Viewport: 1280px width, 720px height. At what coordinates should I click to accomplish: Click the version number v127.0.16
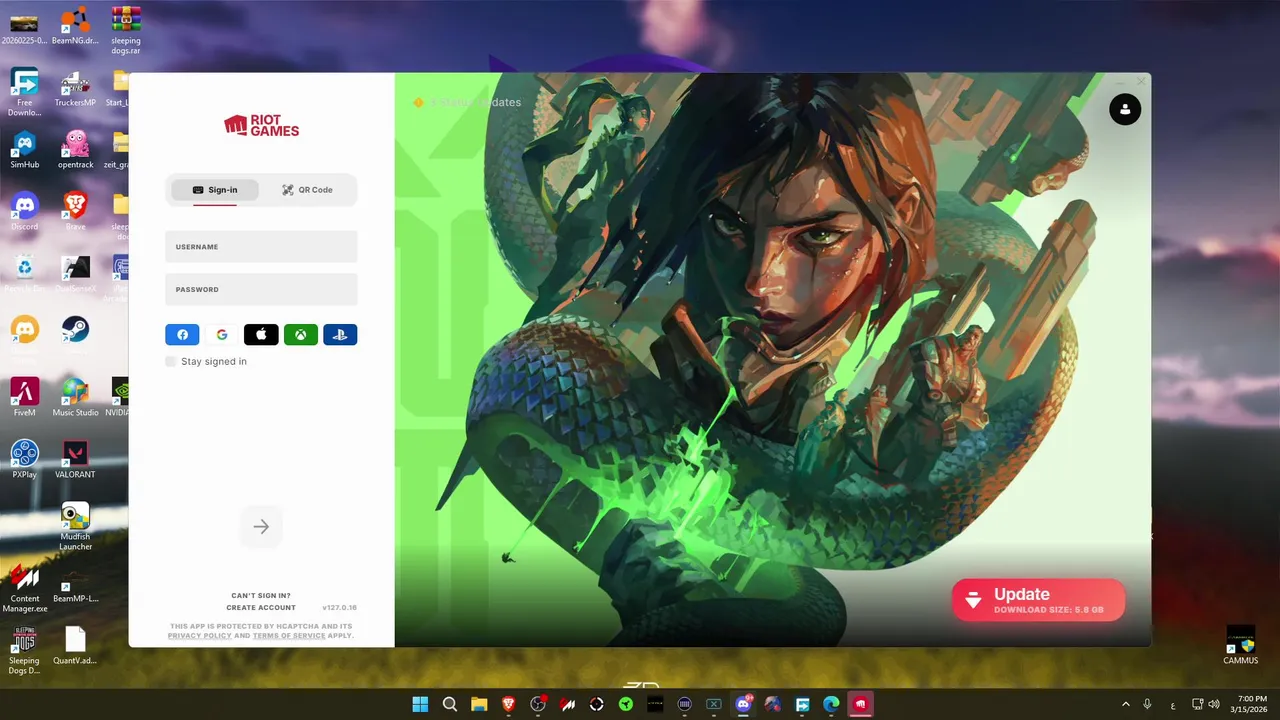[x=339, y=607]
